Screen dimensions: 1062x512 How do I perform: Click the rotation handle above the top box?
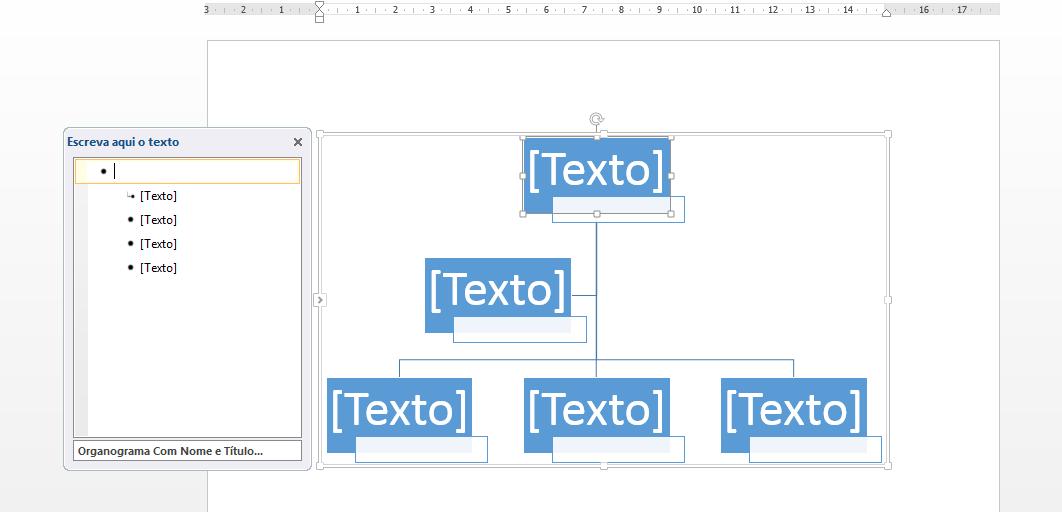pos(597,120)
